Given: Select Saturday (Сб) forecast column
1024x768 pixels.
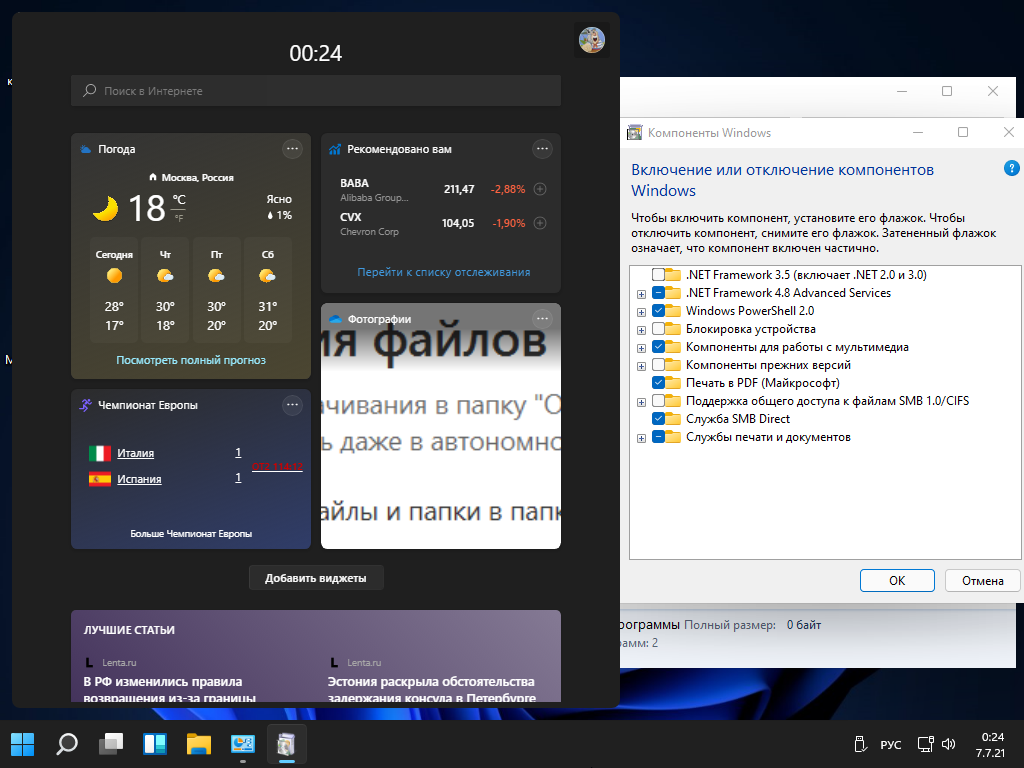Looking at the screenshot, I should [x=267, y=290].
